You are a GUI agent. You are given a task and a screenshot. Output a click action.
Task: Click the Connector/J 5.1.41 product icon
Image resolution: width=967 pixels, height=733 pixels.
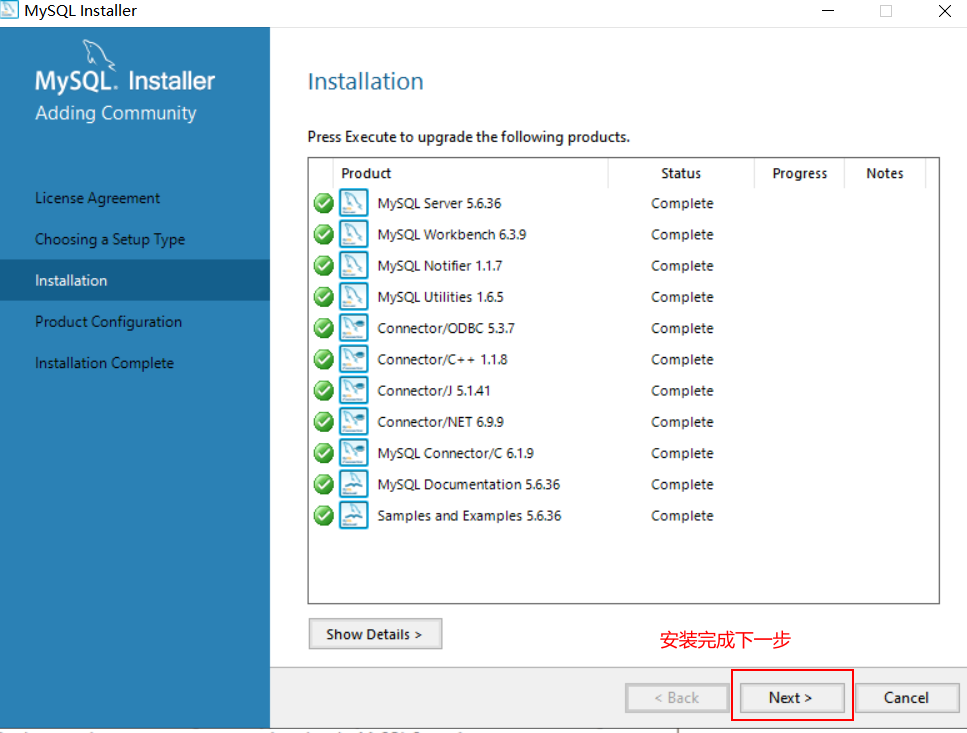tap(355, 390)
